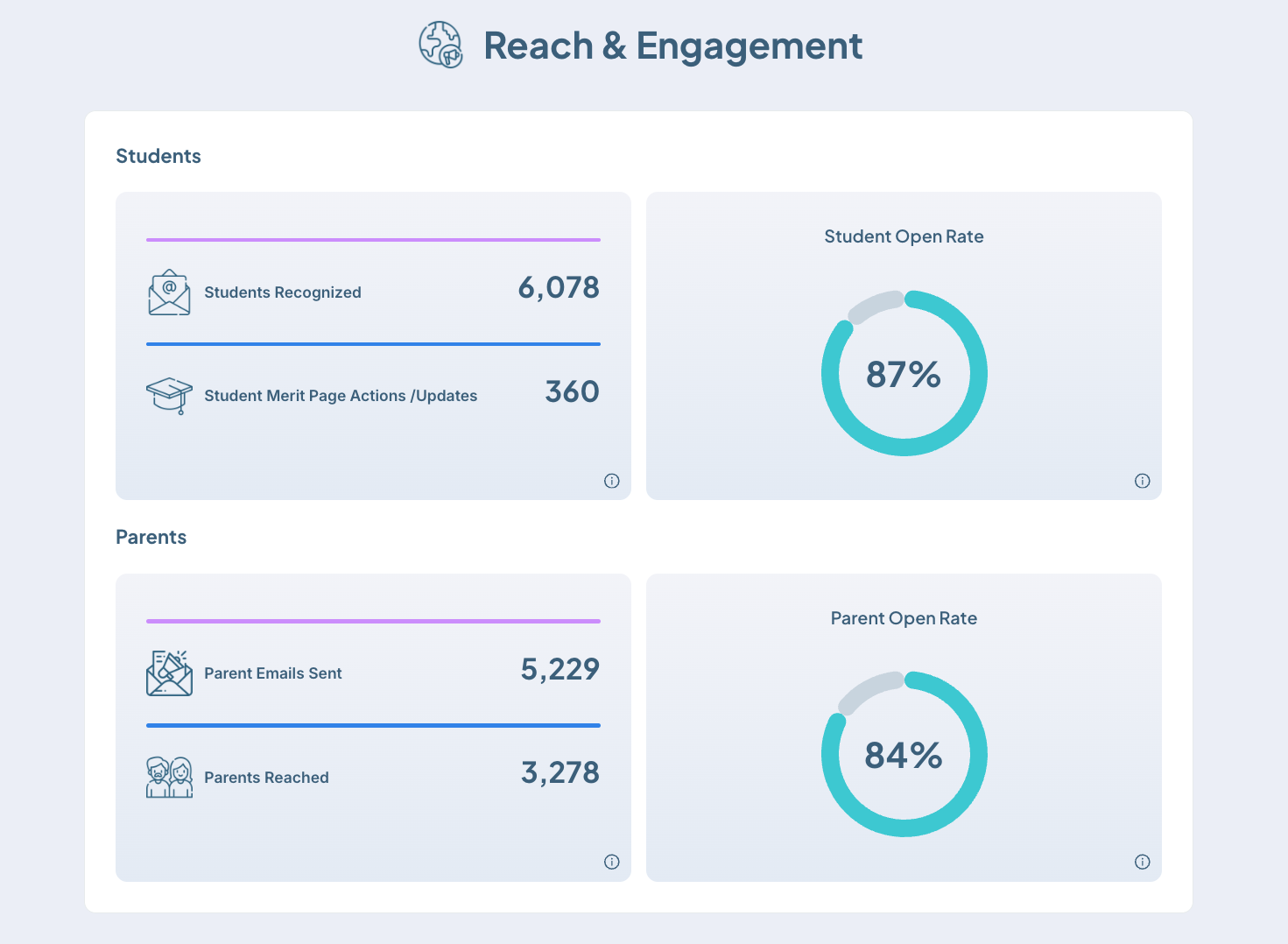Click the graduation cap Merit Page icon
The image size is (1288, 944).
coord(169,396)
